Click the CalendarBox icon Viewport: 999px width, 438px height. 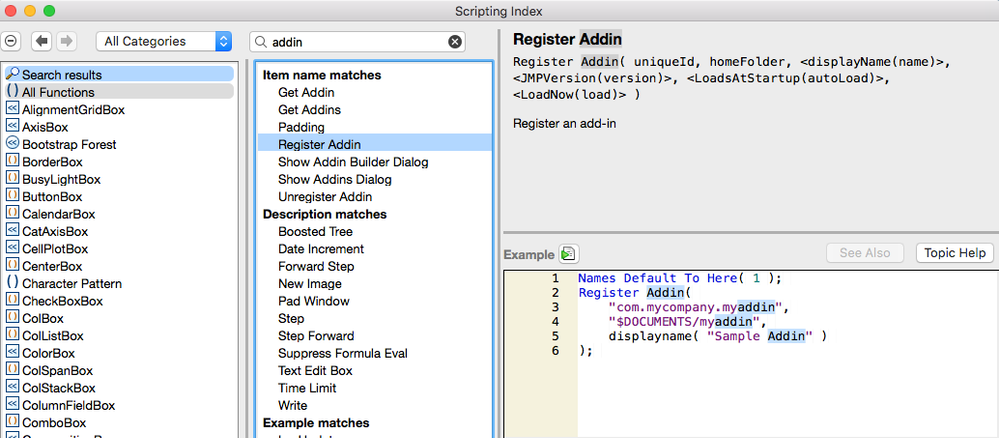tap(12, 213)
